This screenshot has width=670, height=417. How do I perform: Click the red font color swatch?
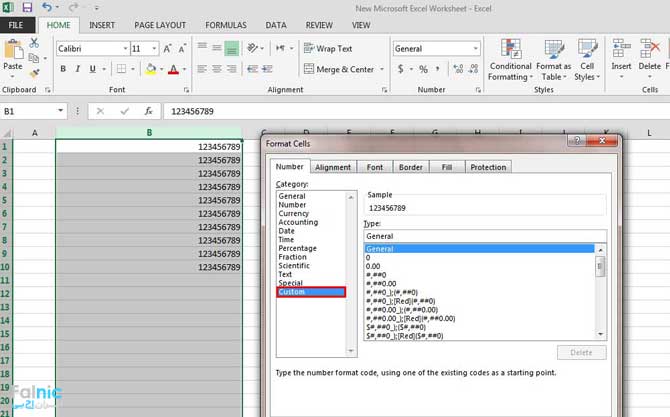point(174,70)
